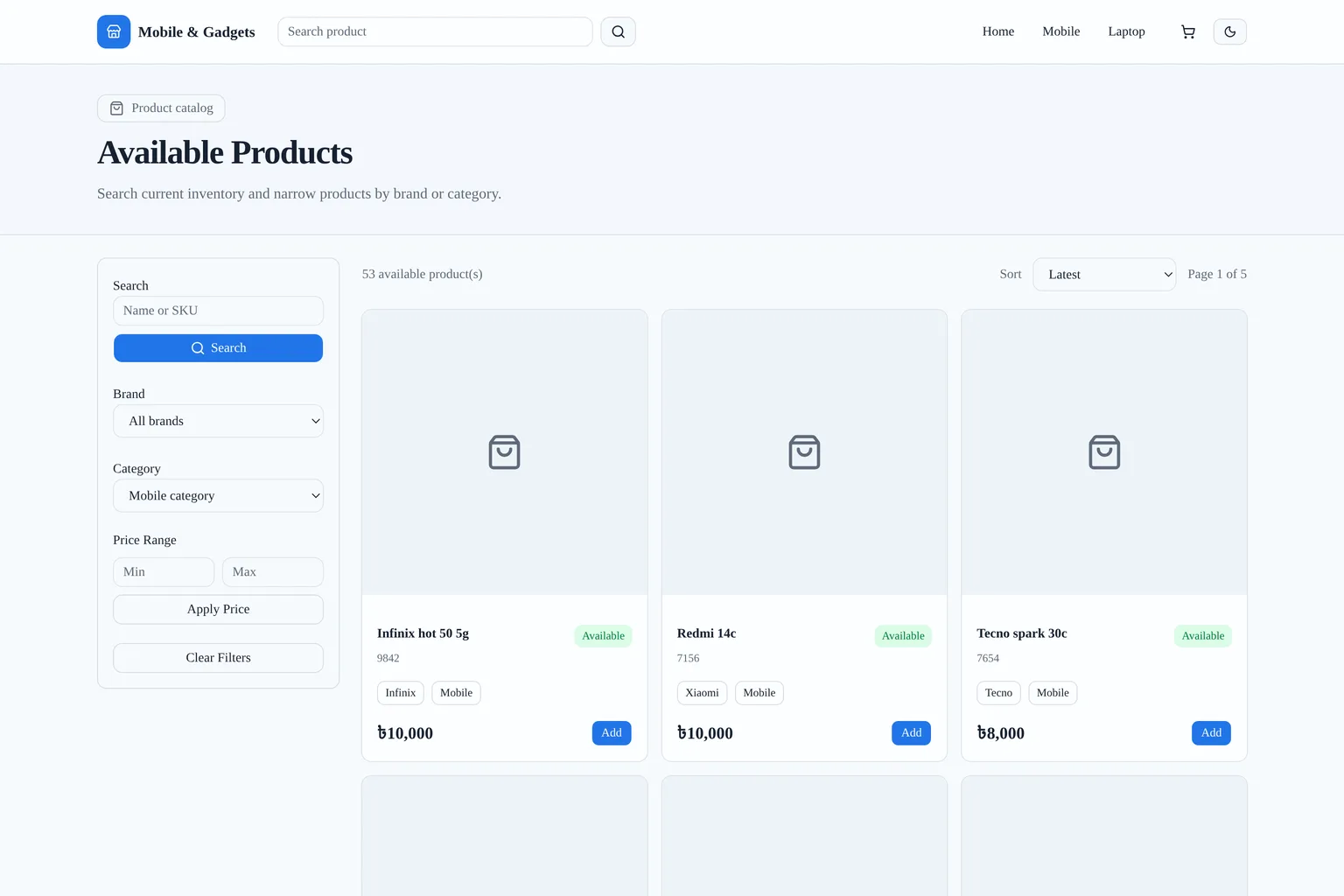Click the Available badge on Redmi 14c card
Screen dimensions: 1344x896
[x=903, y=636]
